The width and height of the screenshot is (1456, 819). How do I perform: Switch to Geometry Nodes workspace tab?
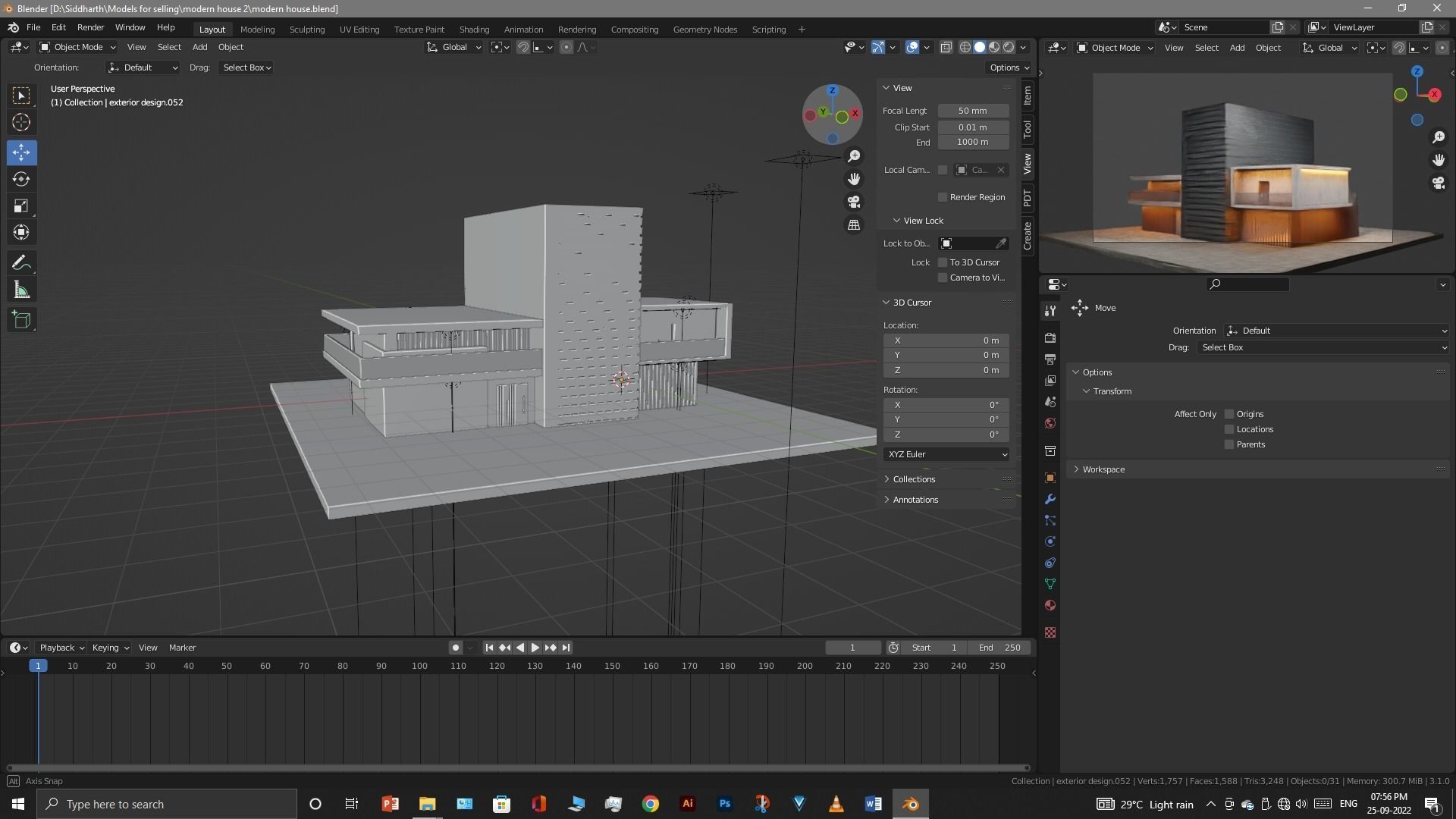point(704,30)
